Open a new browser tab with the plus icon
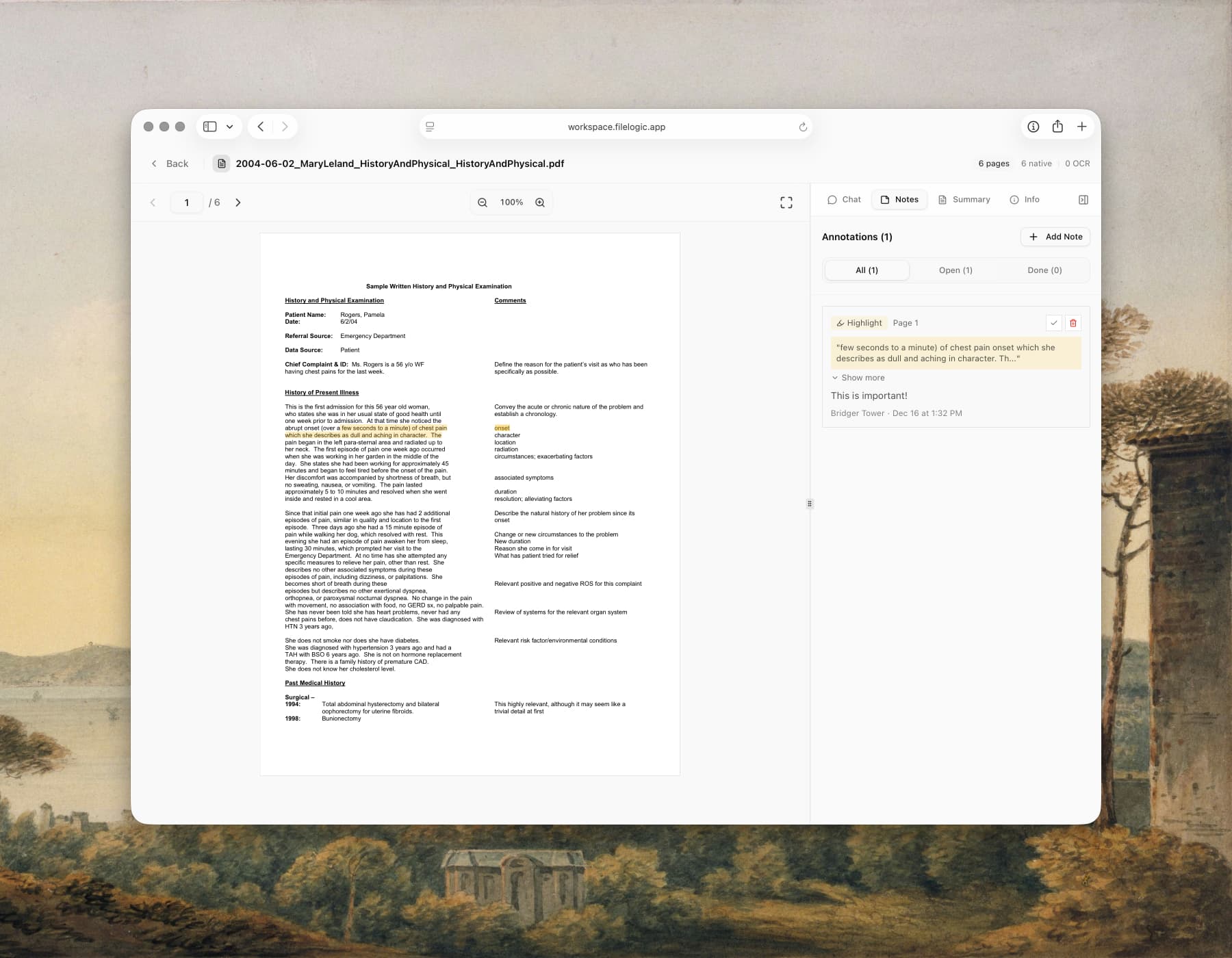 [x=1082, y=126]
